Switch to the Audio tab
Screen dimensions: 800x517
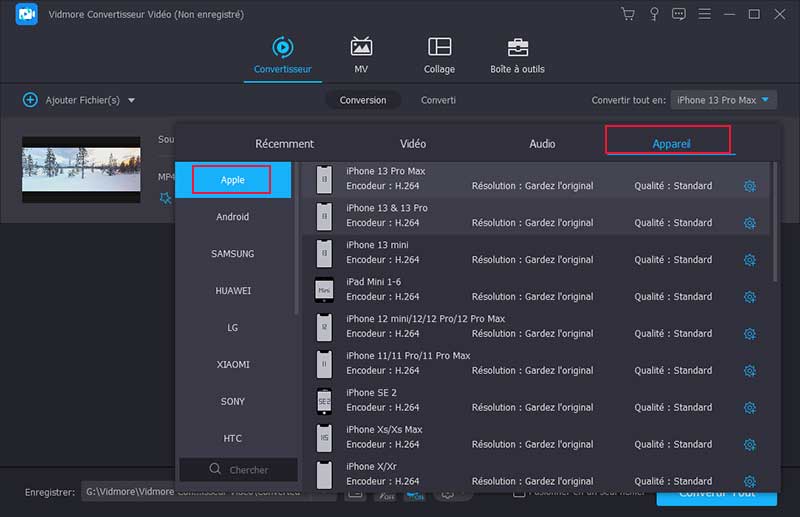tap(542, 144)
